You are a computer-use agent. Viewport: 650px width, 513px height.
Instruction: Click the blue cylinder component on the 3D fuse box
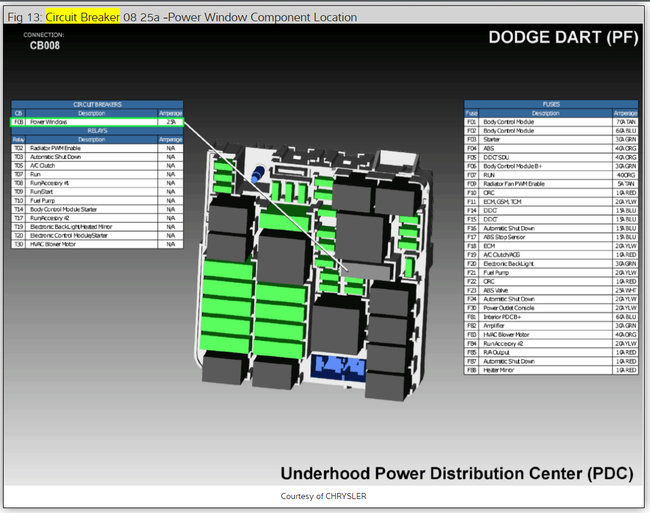[257, 174]
